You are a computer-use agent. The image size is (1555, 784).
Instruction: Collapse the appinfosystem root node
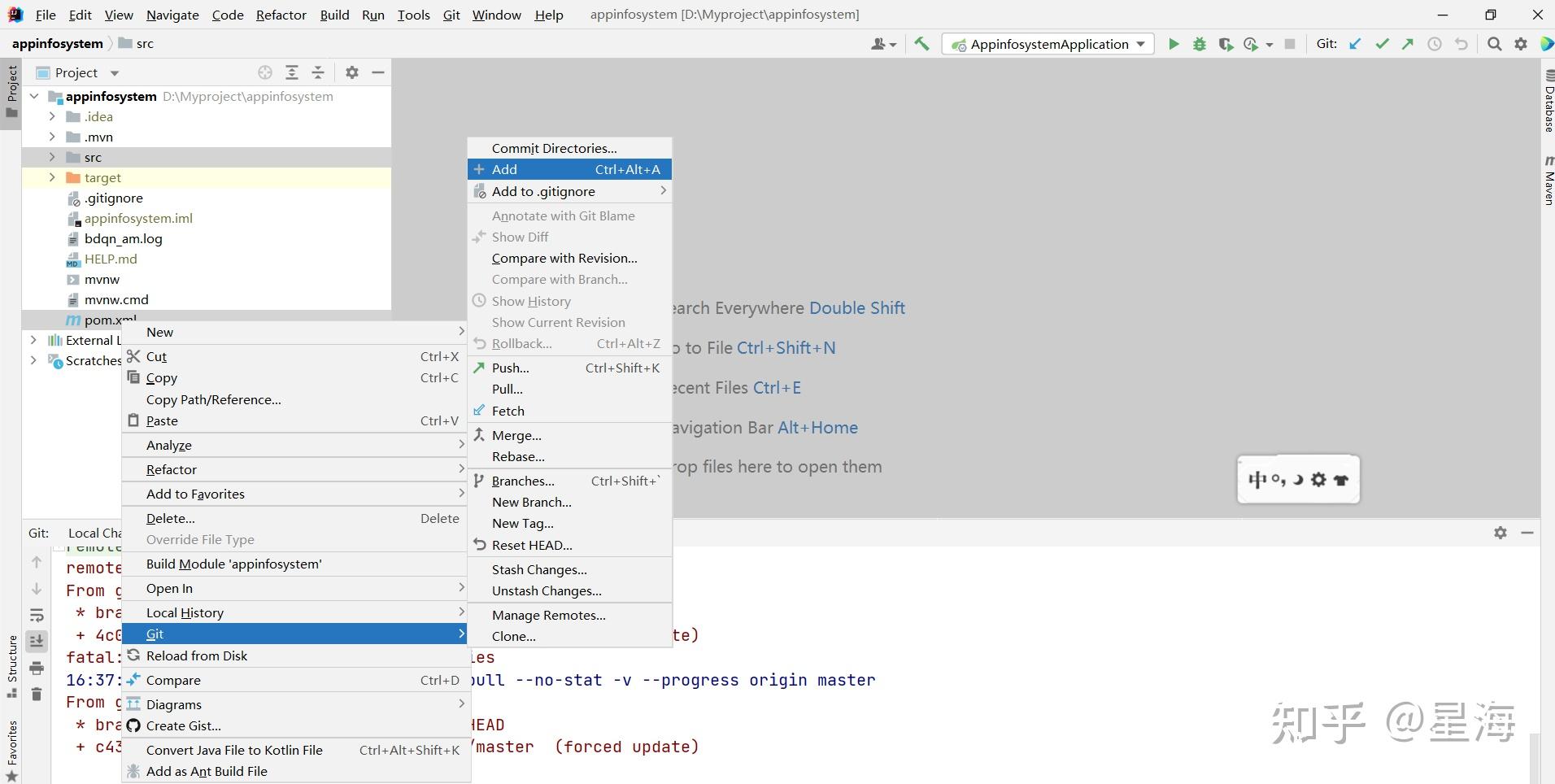pyautogui.click(x=34, y=96)
